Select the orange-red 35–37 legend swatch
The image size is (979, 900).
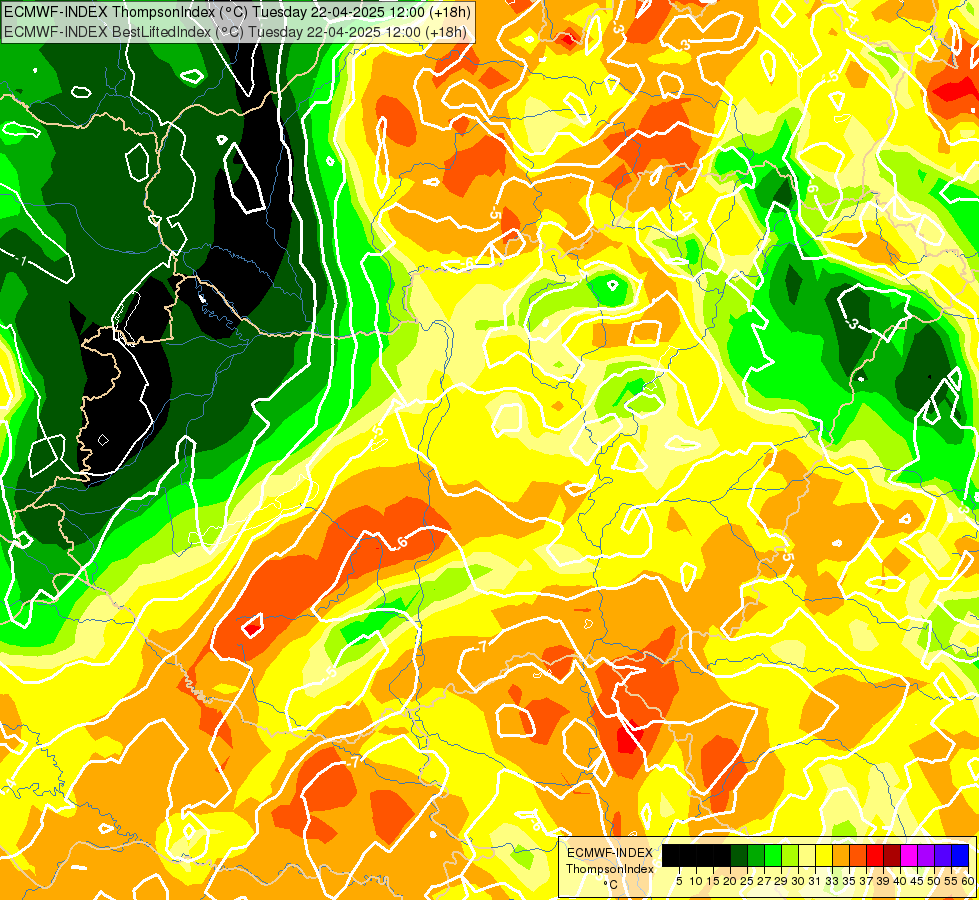[x=858, y=855]
